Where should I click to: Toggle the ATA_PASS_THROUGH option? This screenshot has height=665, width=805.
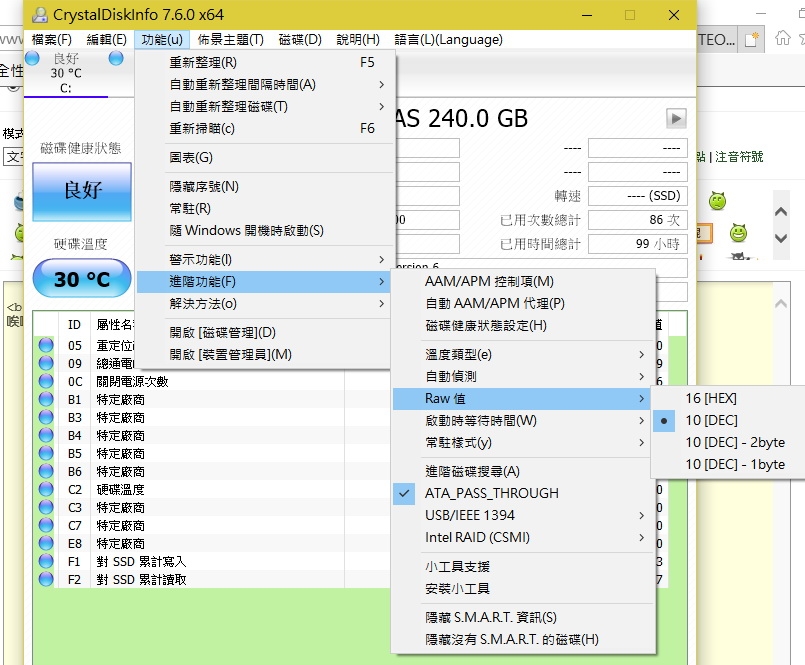[x=524, y=493]
